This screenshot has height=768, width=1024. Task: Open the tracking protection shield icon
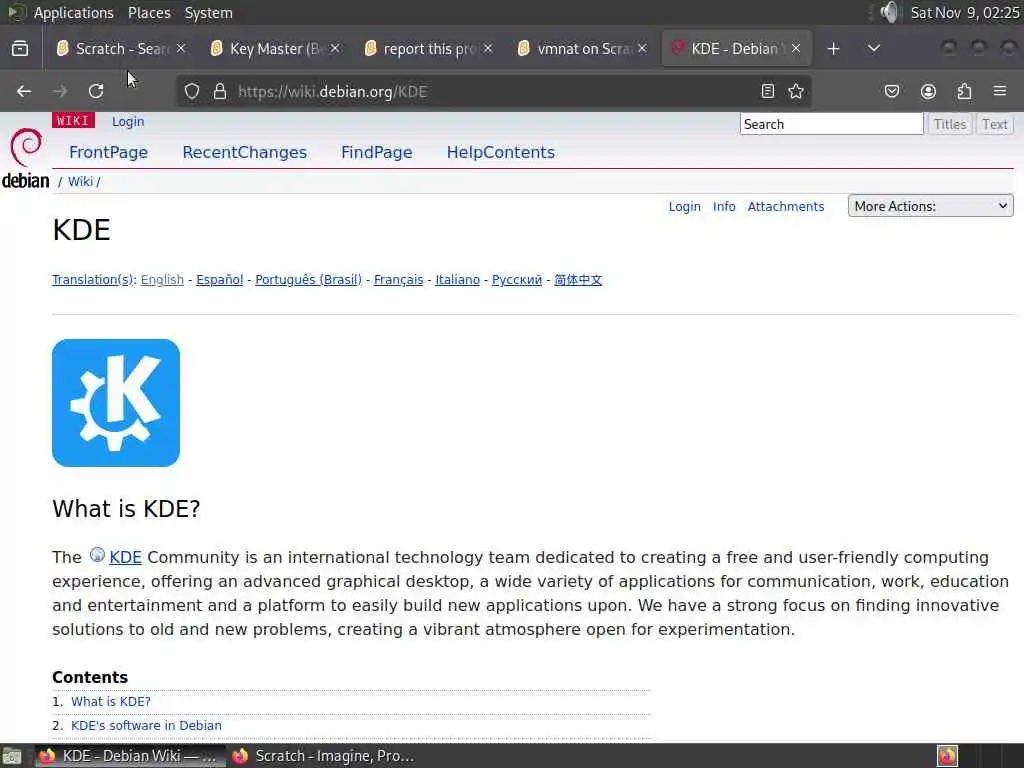[x=191, y=91]
